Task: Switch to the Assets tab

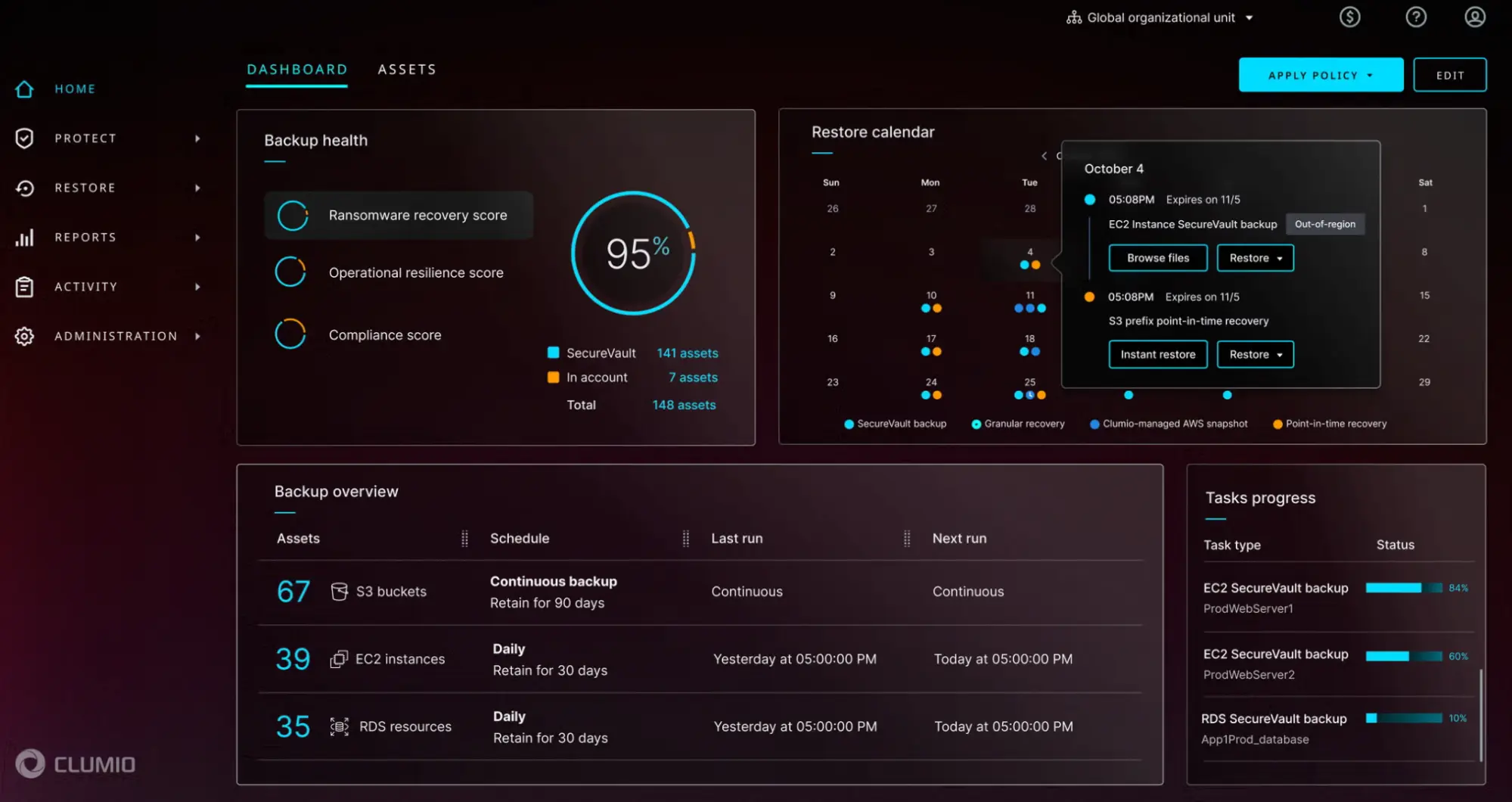Action: pyautogui.click(x=407, y=70)
